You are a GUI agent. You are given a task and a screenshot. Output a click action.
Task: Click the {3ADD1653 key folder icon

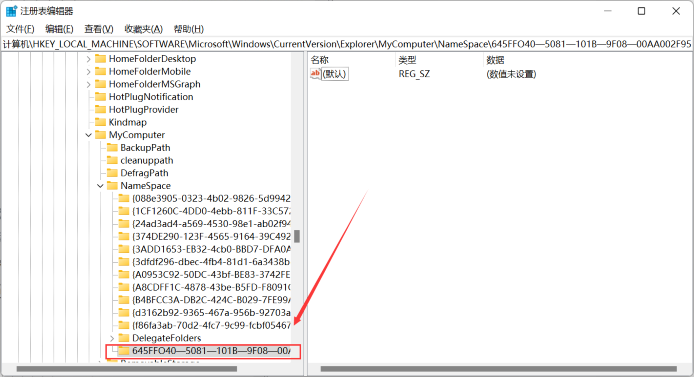click(x=124, y=249)
